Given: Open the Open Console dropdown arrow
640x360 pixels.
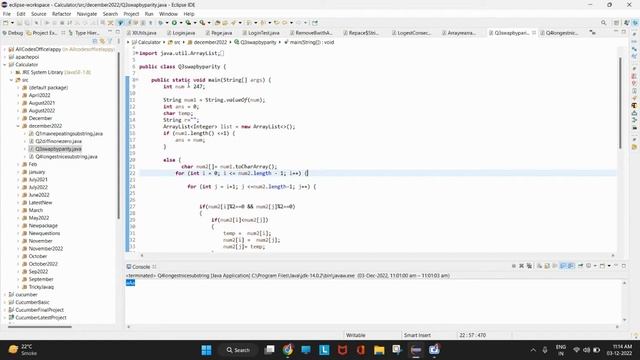Looking at the screenshot, I should pyautogui.click(x=609, y=266).
